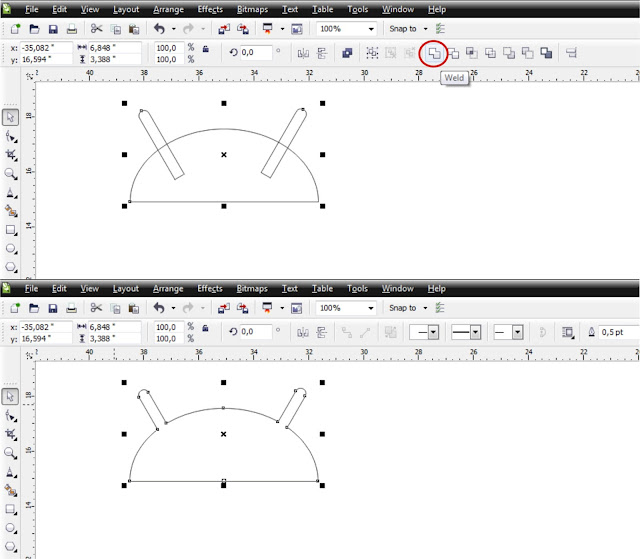The height and width of the screenshot is (559, 640).
Task: Toggle lock ratio padlock in lower property bar
Action: click(x=205, y=328)
